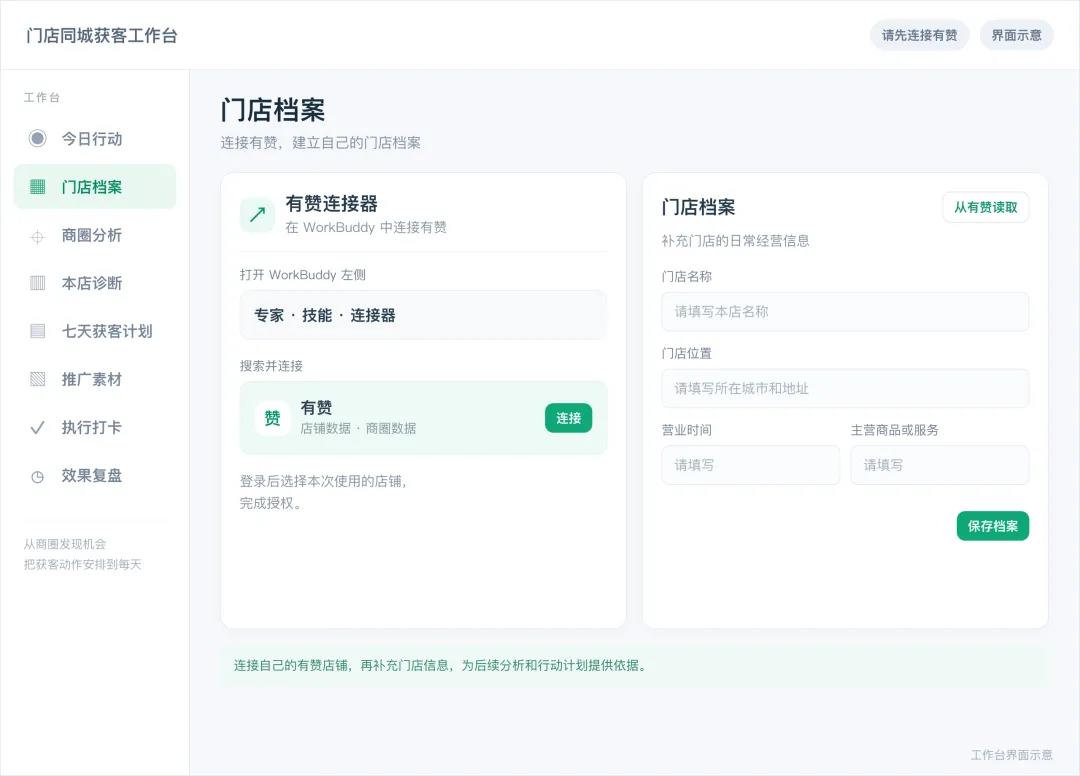Image resolution: width=1080 pixels, height=776 pixels.
Task: Select the 门店档案 sidebar item
Action: (95, 187)
